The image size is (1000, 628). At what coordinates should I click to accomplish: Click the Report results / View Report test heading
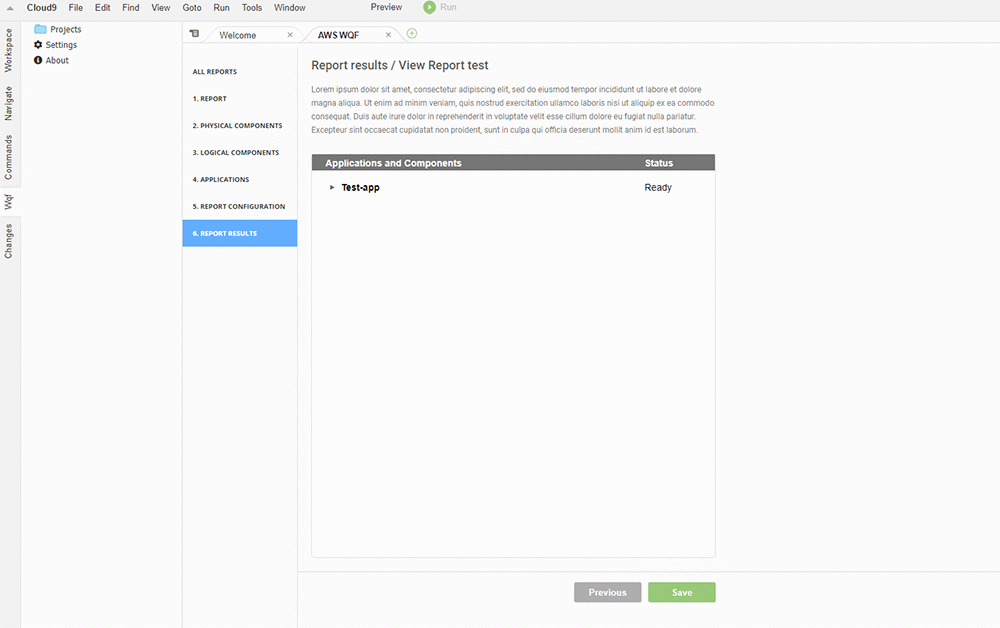(x=399, y=65)
